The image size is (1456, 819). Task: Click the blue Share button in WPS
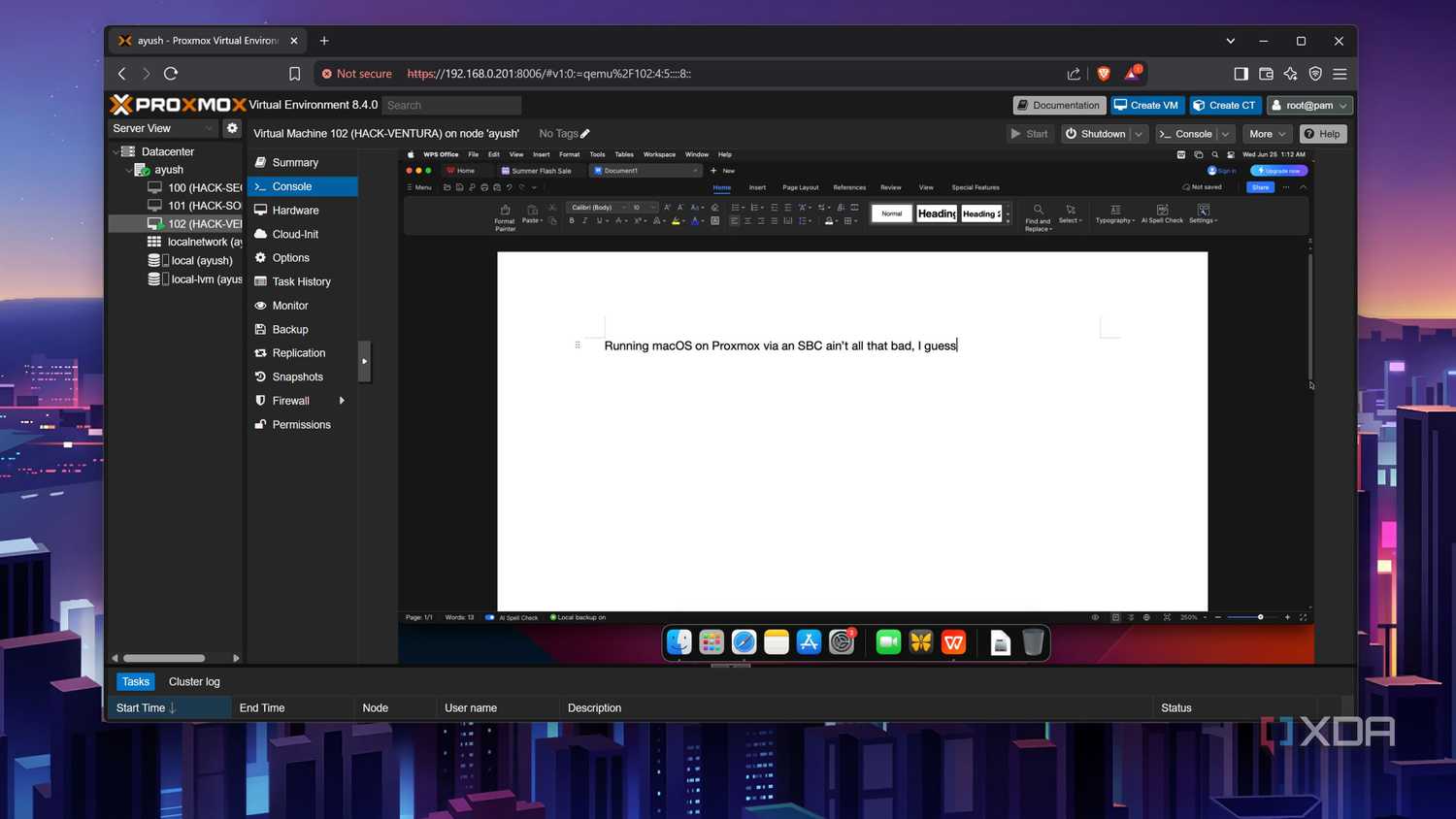pos(1260,187)
